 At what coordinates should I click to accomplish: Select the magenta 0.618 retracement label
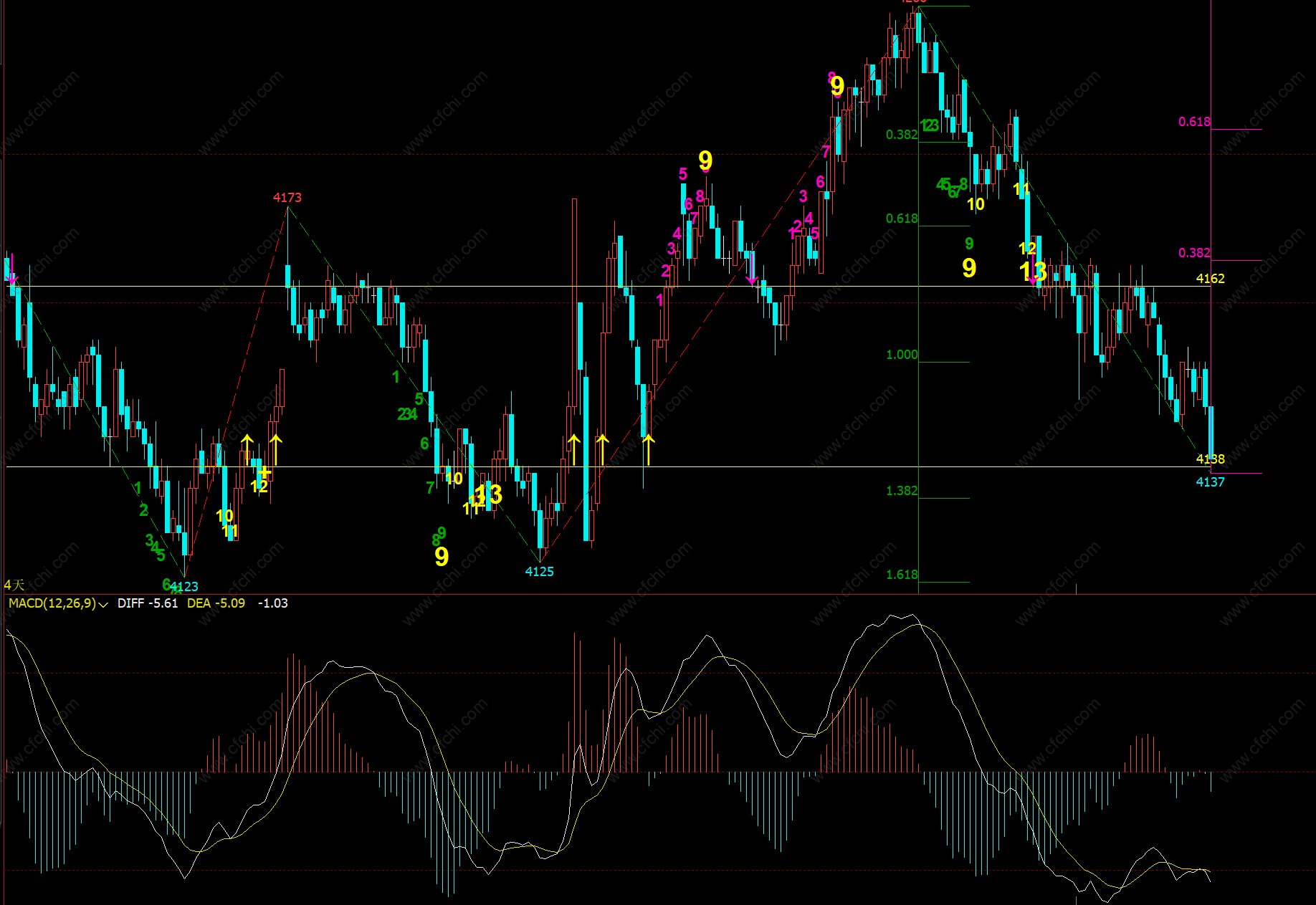1194,122
